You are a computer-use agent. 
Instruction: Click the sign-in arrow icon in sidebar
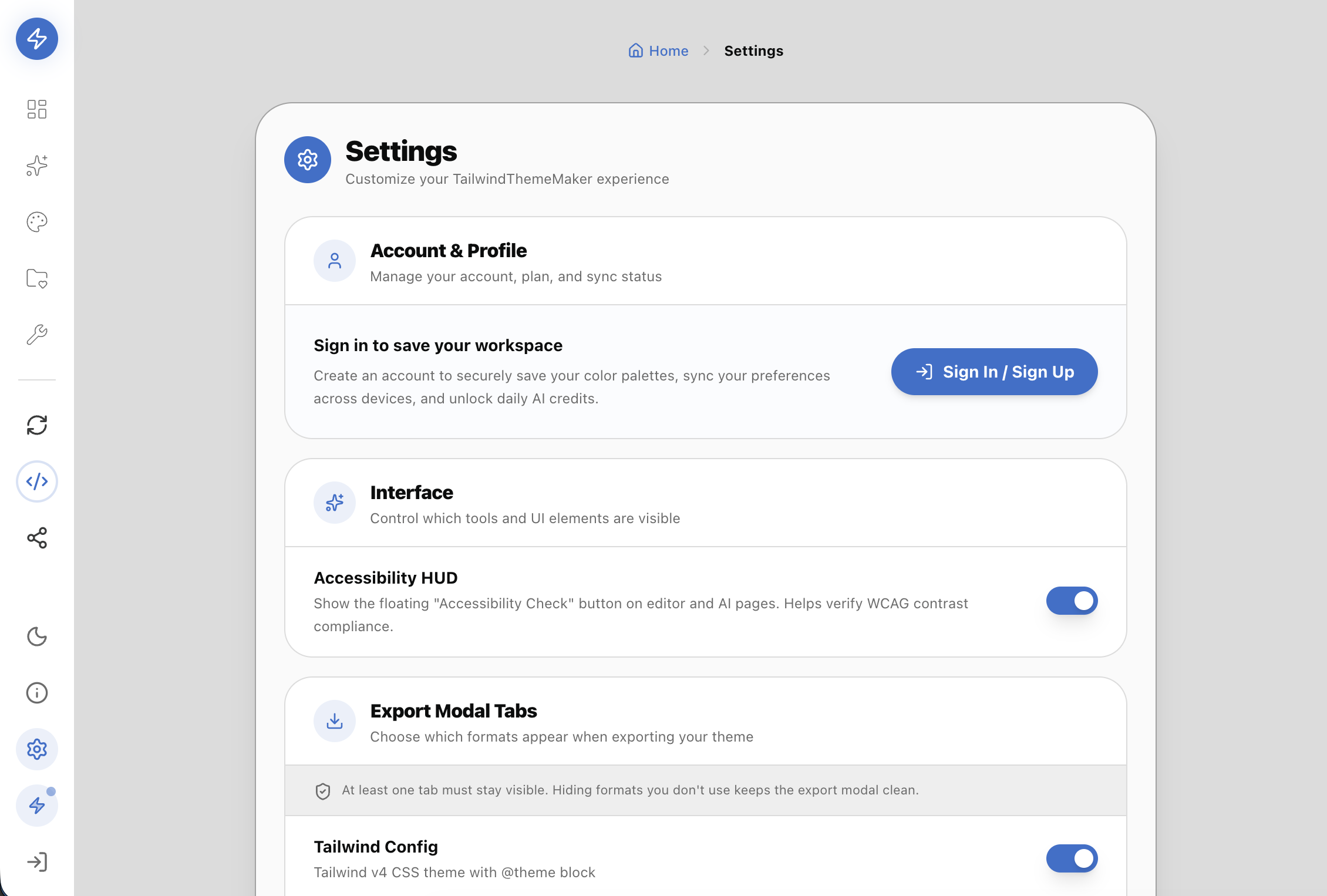[37, 862]
